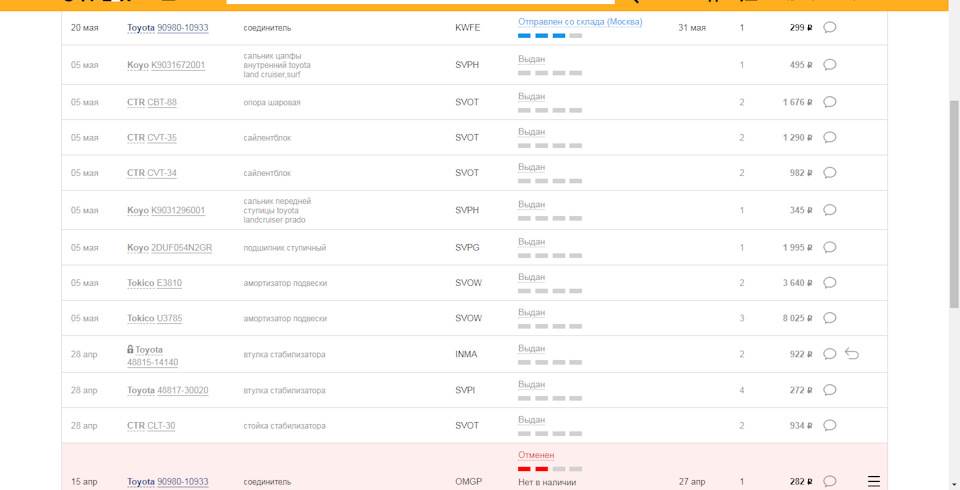Open part number CLT-30
This screenshot has height=490, width=960.
pos(161,426)
